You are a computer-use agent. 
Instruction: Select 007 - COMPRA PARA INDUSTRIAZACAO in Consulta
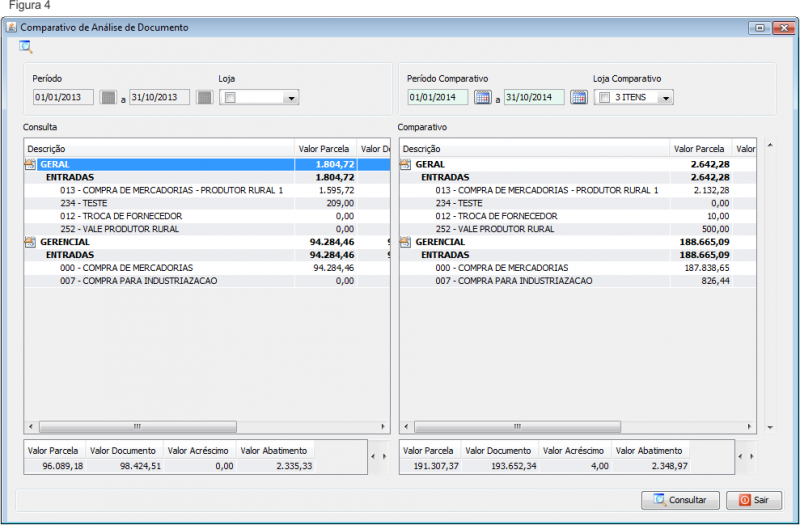(207, 281)
